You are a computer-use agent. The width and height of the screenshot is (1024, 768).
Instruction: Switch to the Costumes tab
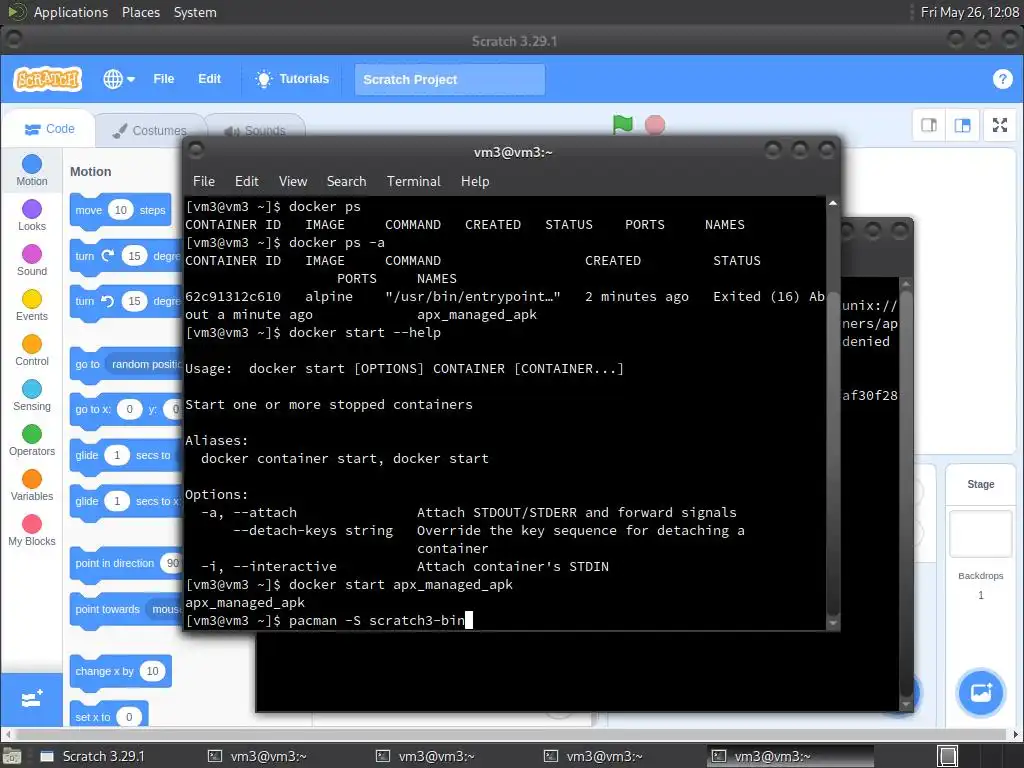(150, 131)
